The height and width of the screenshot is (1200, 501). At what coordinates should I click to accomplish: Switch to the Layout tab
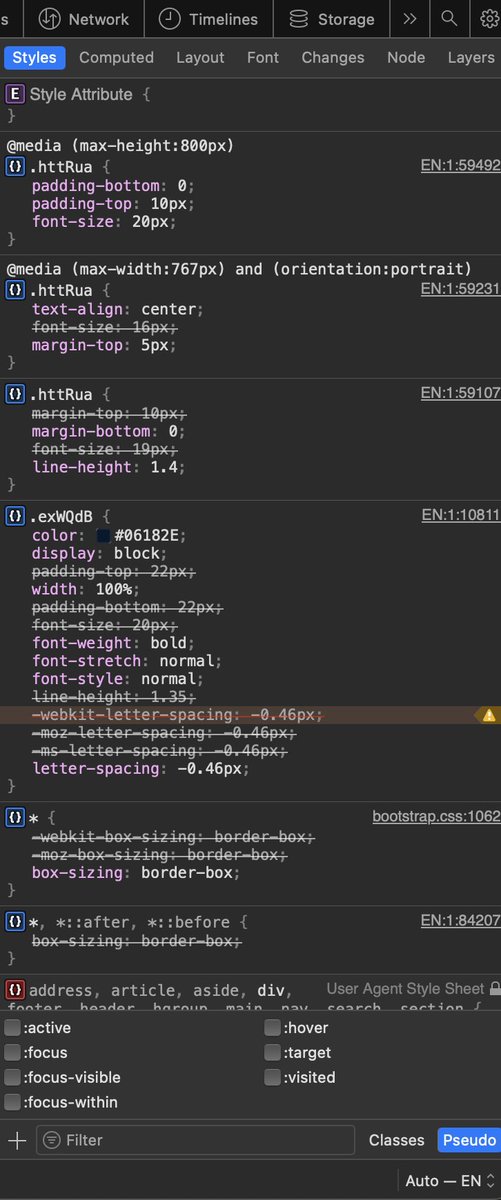coord(200,57)
